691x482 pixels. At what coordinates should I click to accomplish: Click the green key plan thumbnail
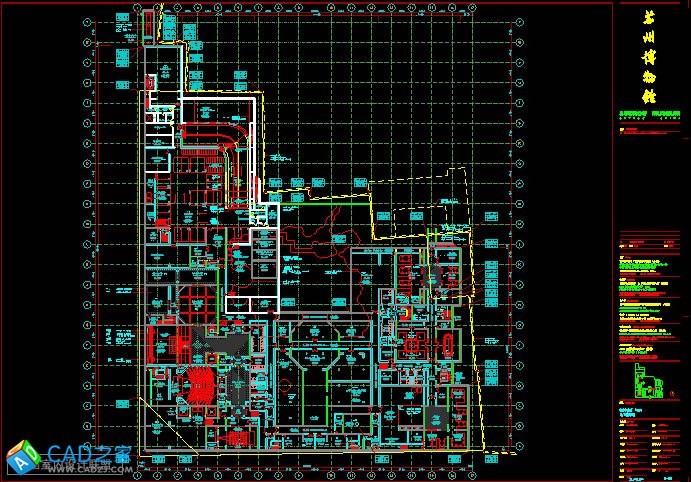click(647, 383)
